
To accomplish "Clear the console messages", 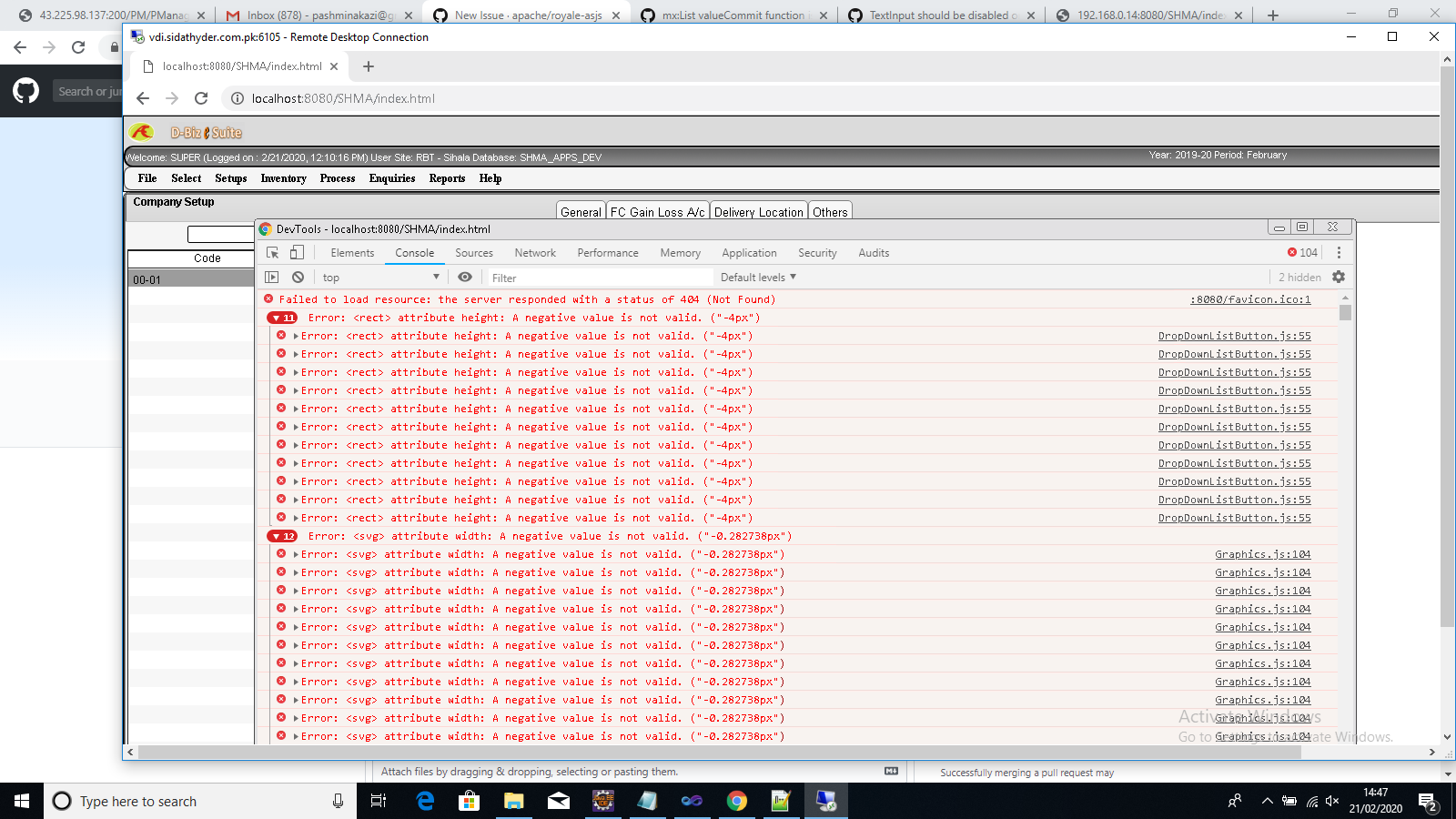I will tap(298, 277).
